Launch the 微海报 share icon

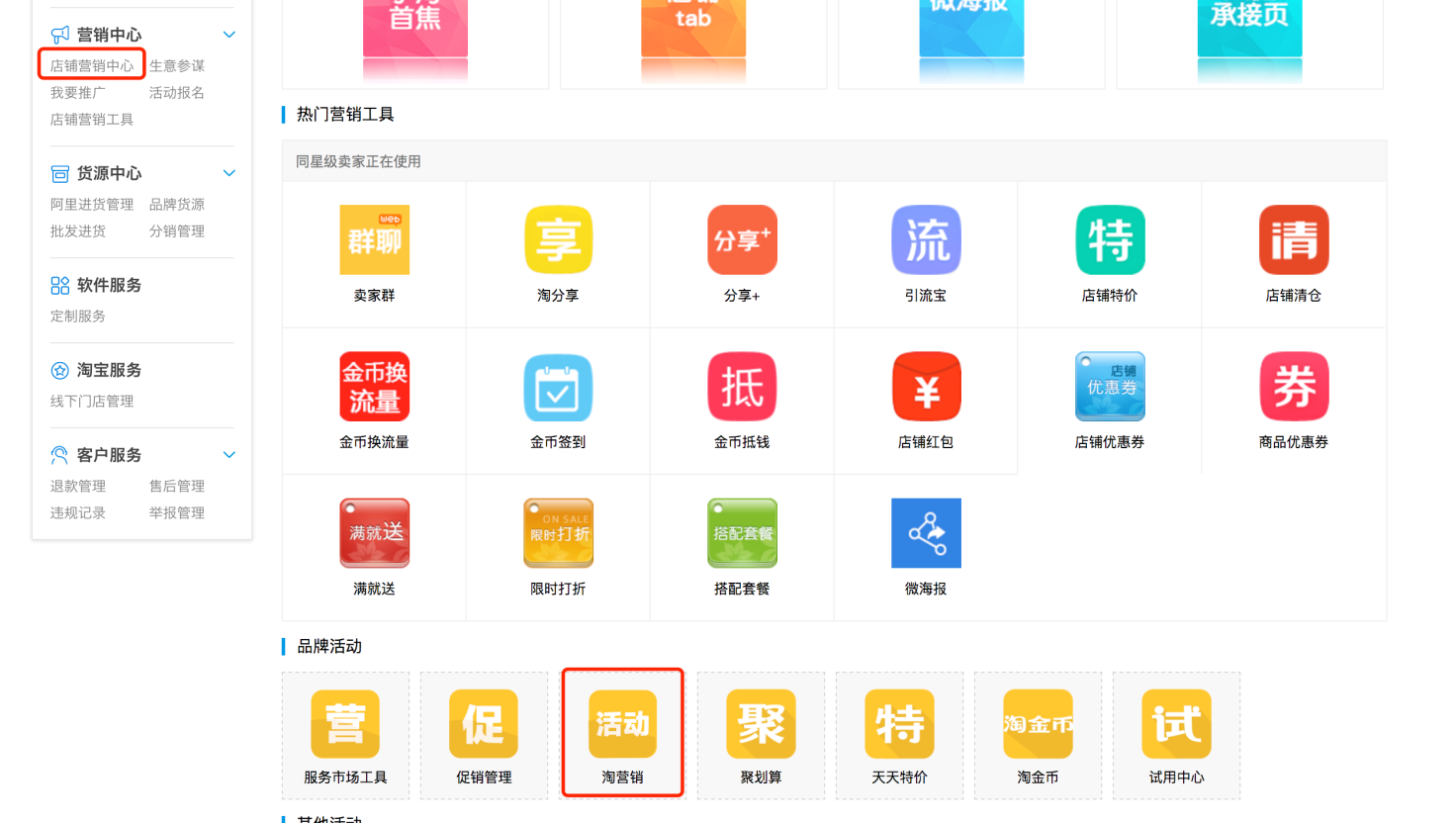[x=926, y=533]
